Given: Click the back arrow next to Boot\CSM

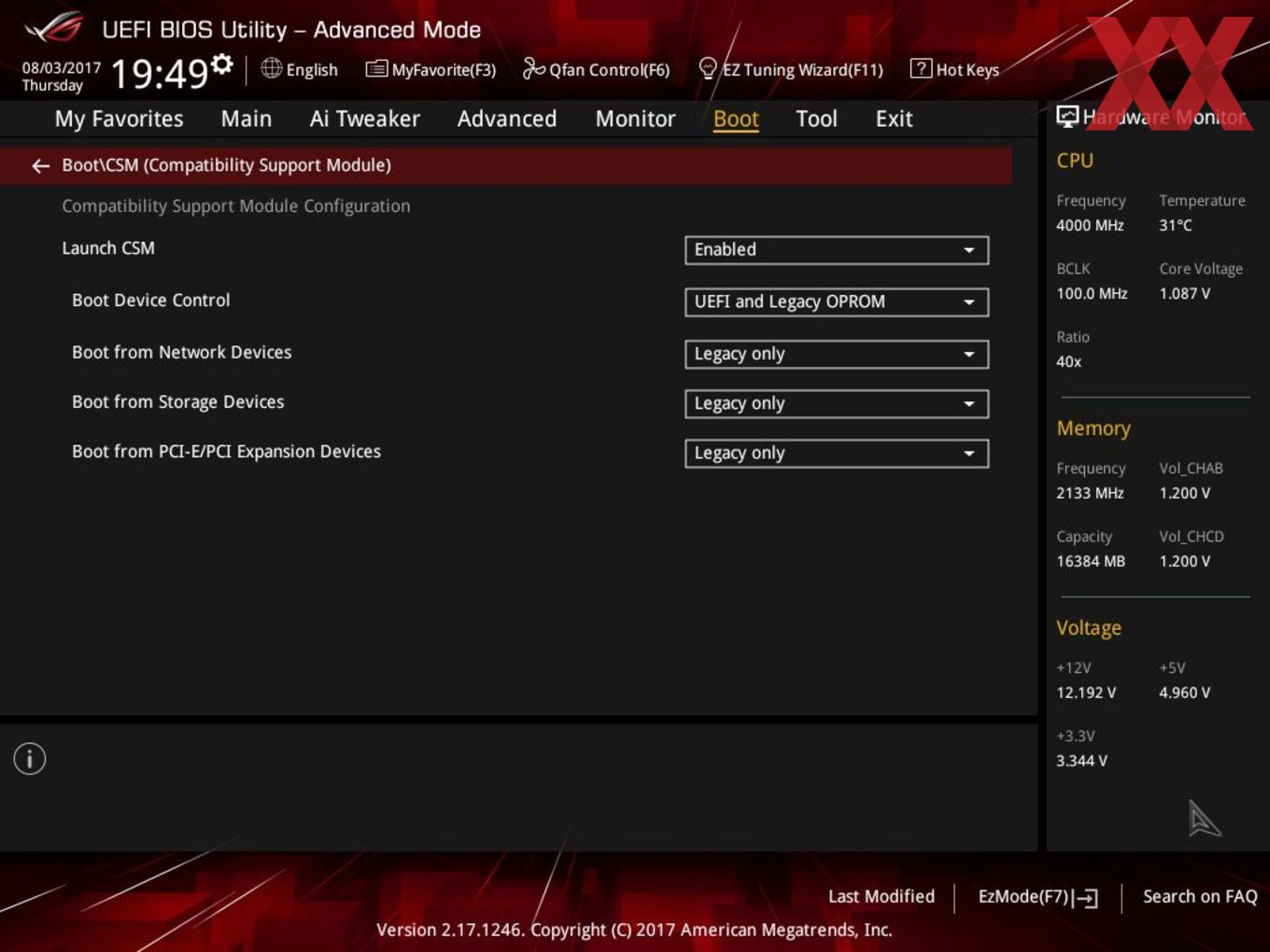Looking at the screenshot, I should [40, 165].
